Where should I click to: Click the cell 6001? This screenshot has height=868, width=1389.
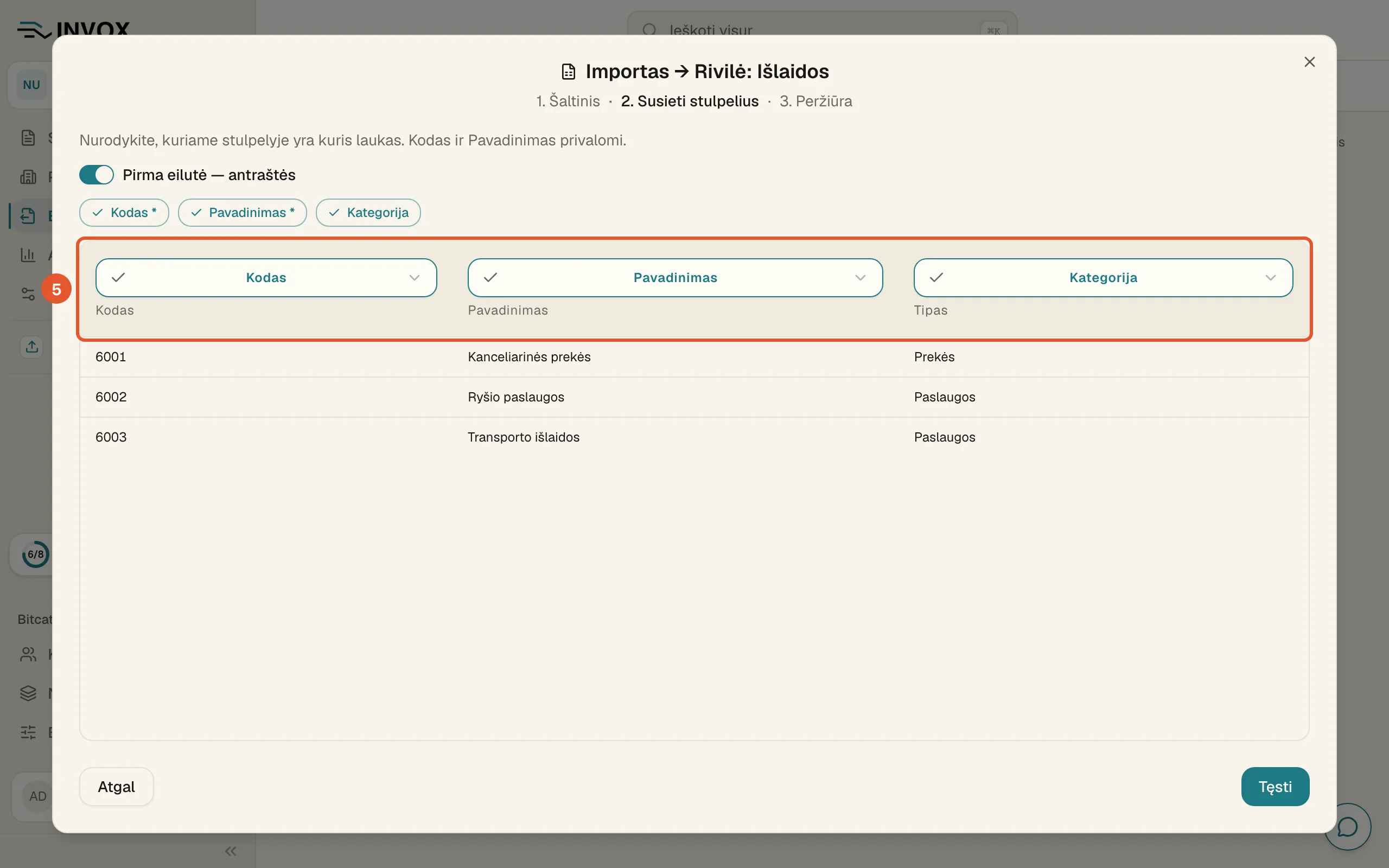coord(111,357)
